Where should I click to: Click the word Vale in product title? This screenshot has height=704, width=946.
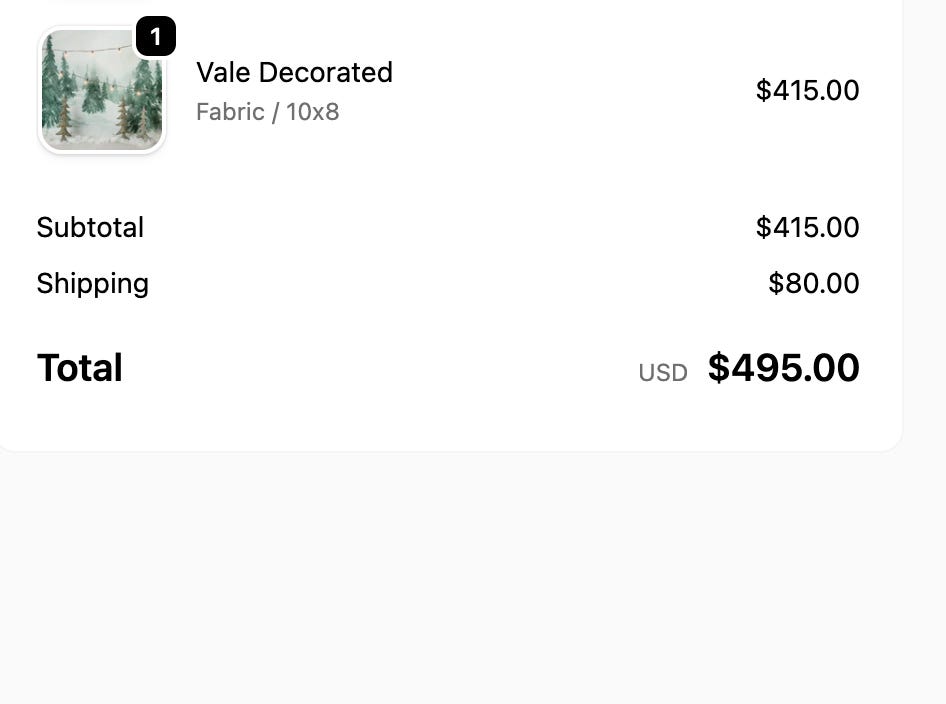click(x=223, y=73)
